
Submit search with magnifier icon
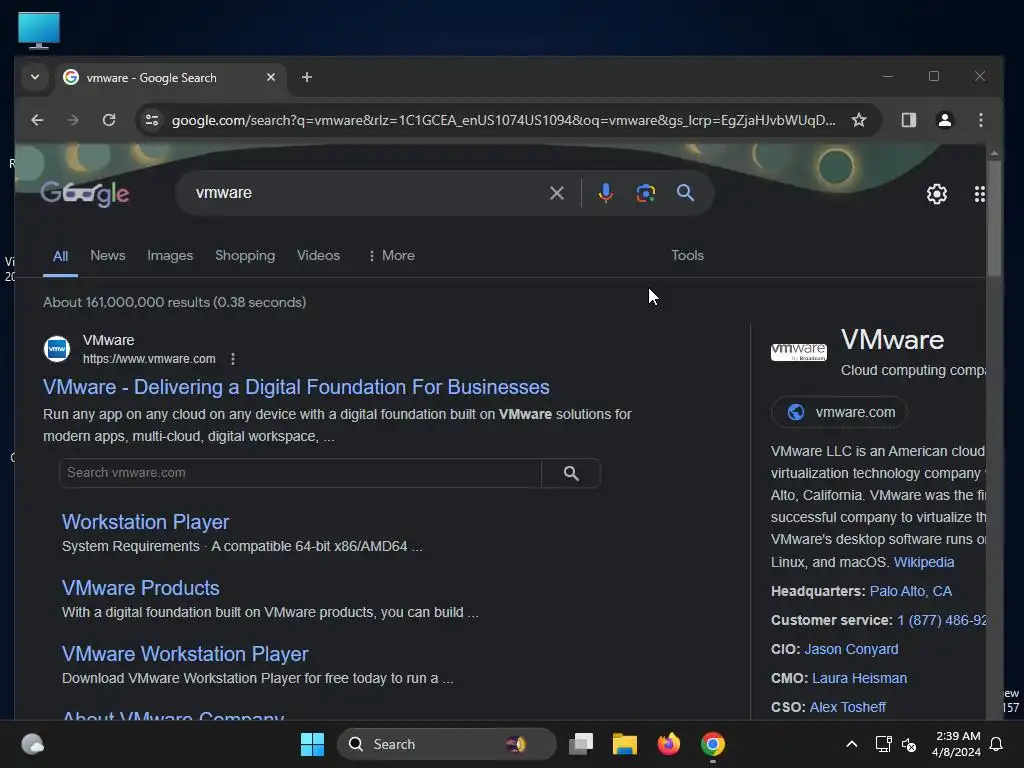tap(685, 193)
